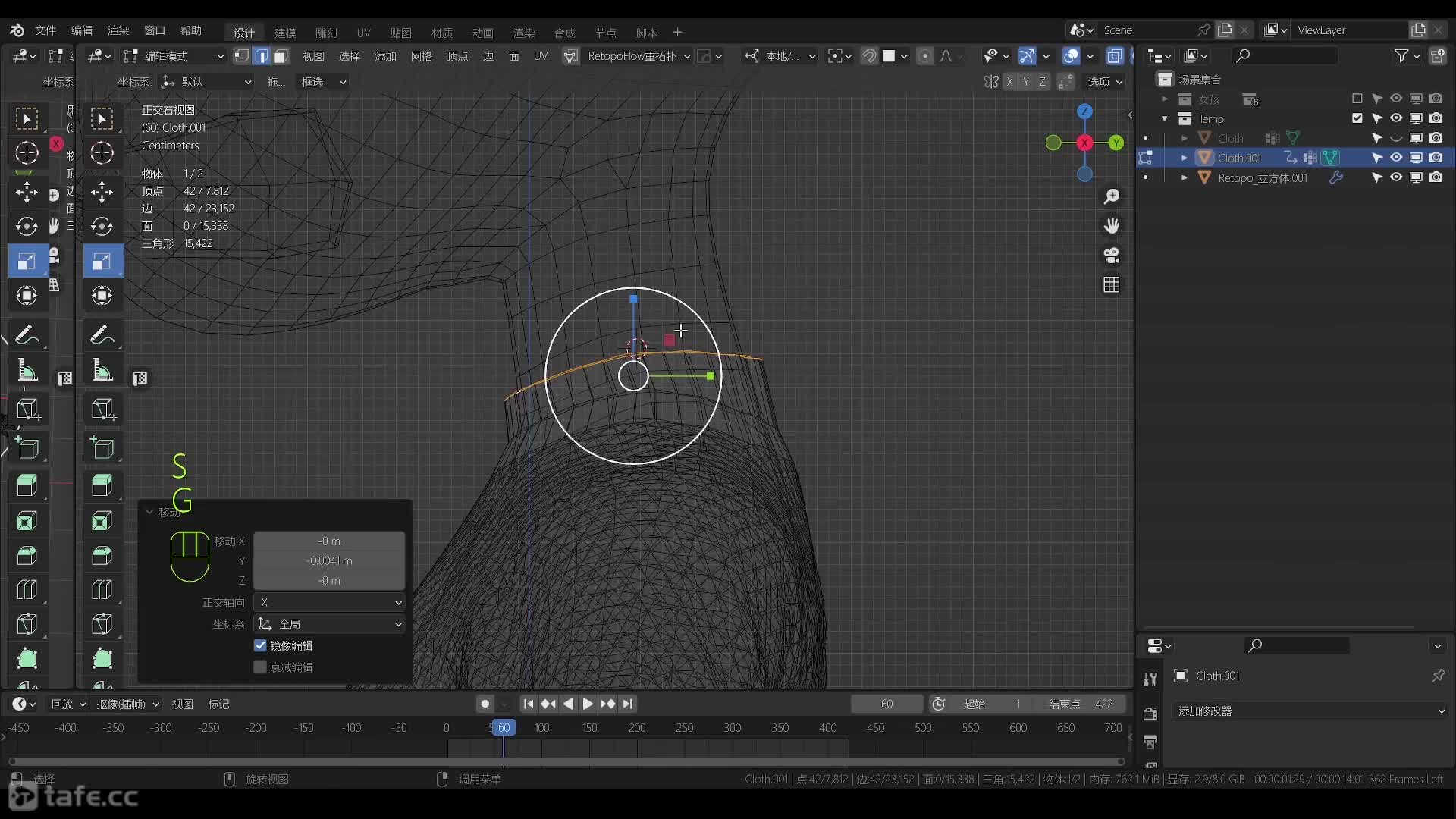Select the Extrude Region tool
Viewport: 1456px width, 819px height.
click(102, 485)
